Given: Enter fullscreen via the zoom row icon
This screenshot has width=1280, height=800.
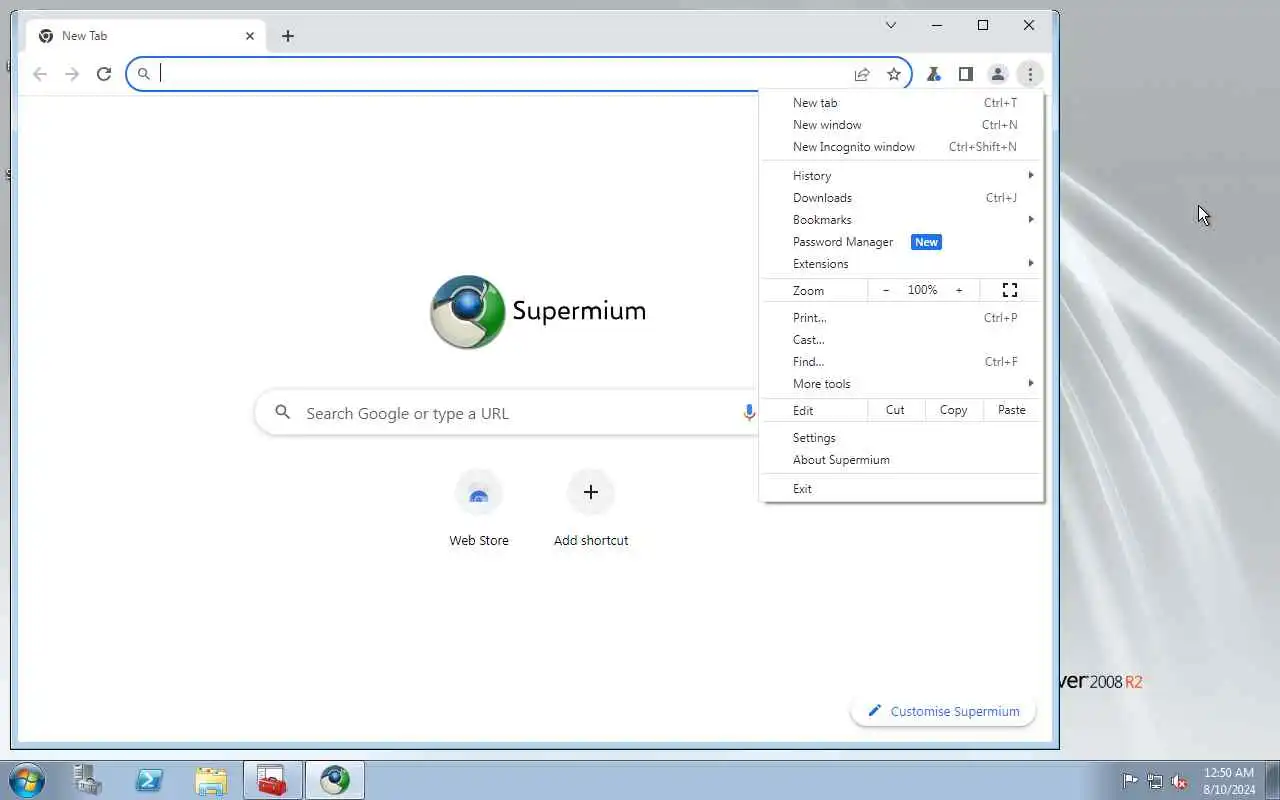Looking at the screenshot, I should click(1010, 290).
